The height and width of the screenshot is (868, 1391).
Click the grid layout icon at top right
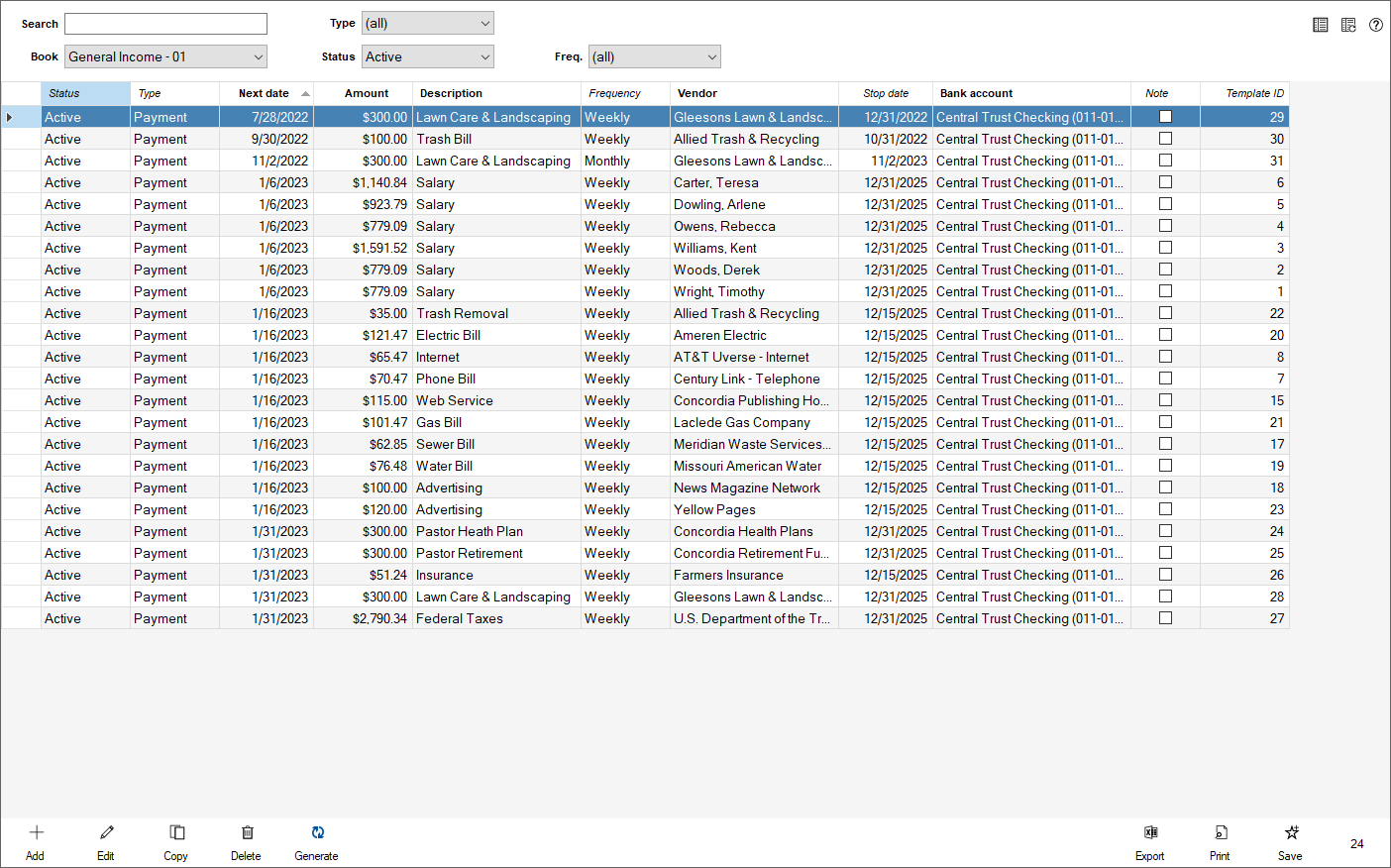(x=1321, y=25)
